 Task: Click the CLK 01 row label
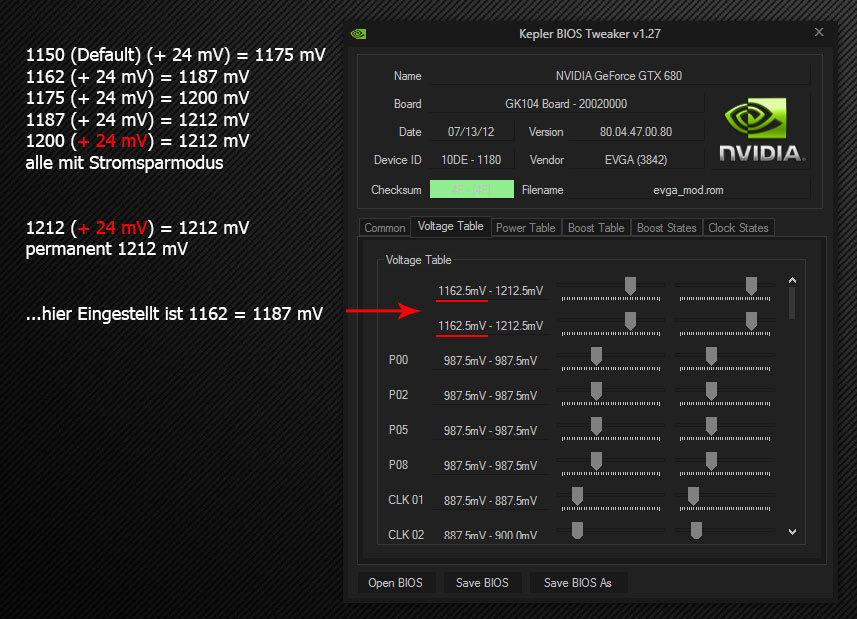[x=406, y=500]
